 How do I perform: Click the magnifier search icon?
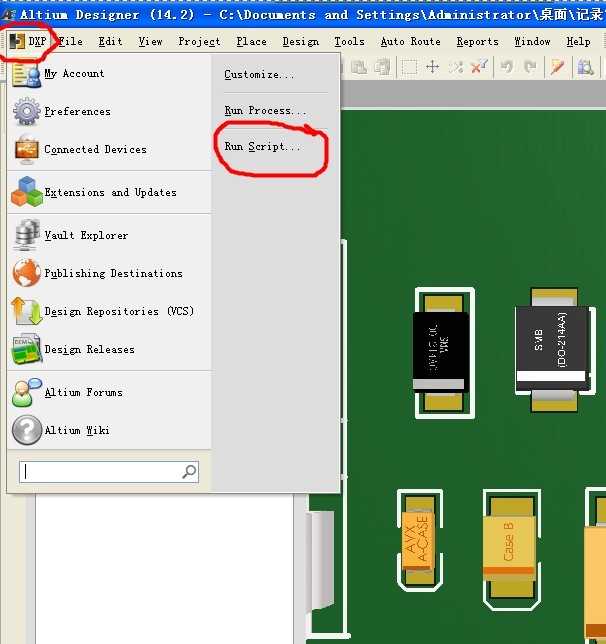click(x=189, y=472)
